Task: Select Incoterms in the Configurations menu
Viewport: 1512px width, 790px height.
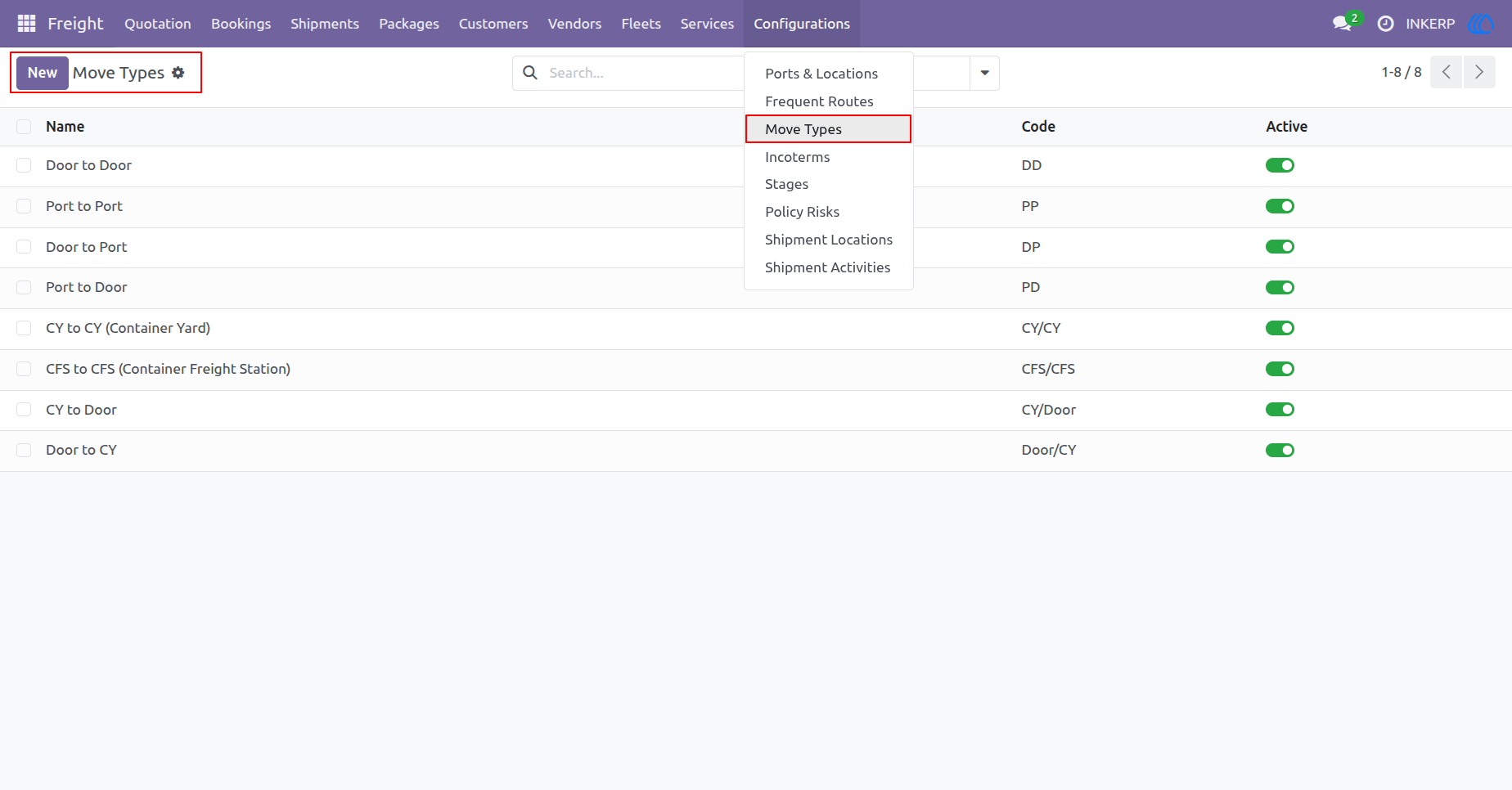Action: click(x=829, y=157)
